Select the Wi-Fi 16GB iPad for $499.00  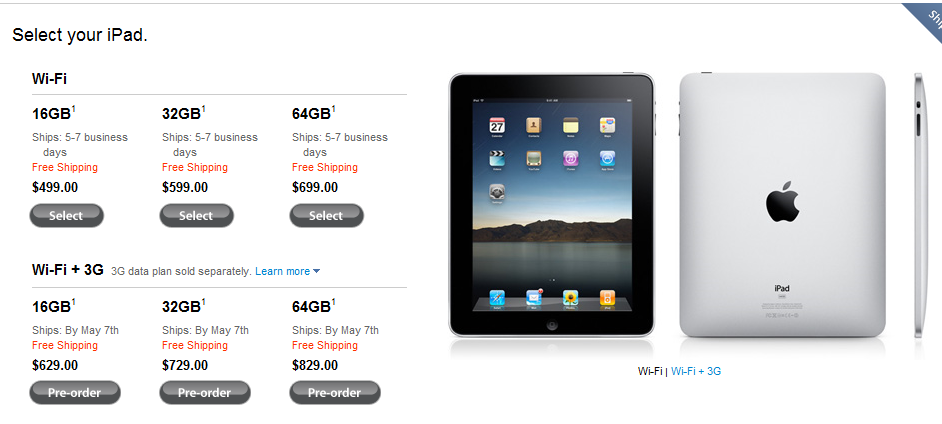[x=67, y=216]
